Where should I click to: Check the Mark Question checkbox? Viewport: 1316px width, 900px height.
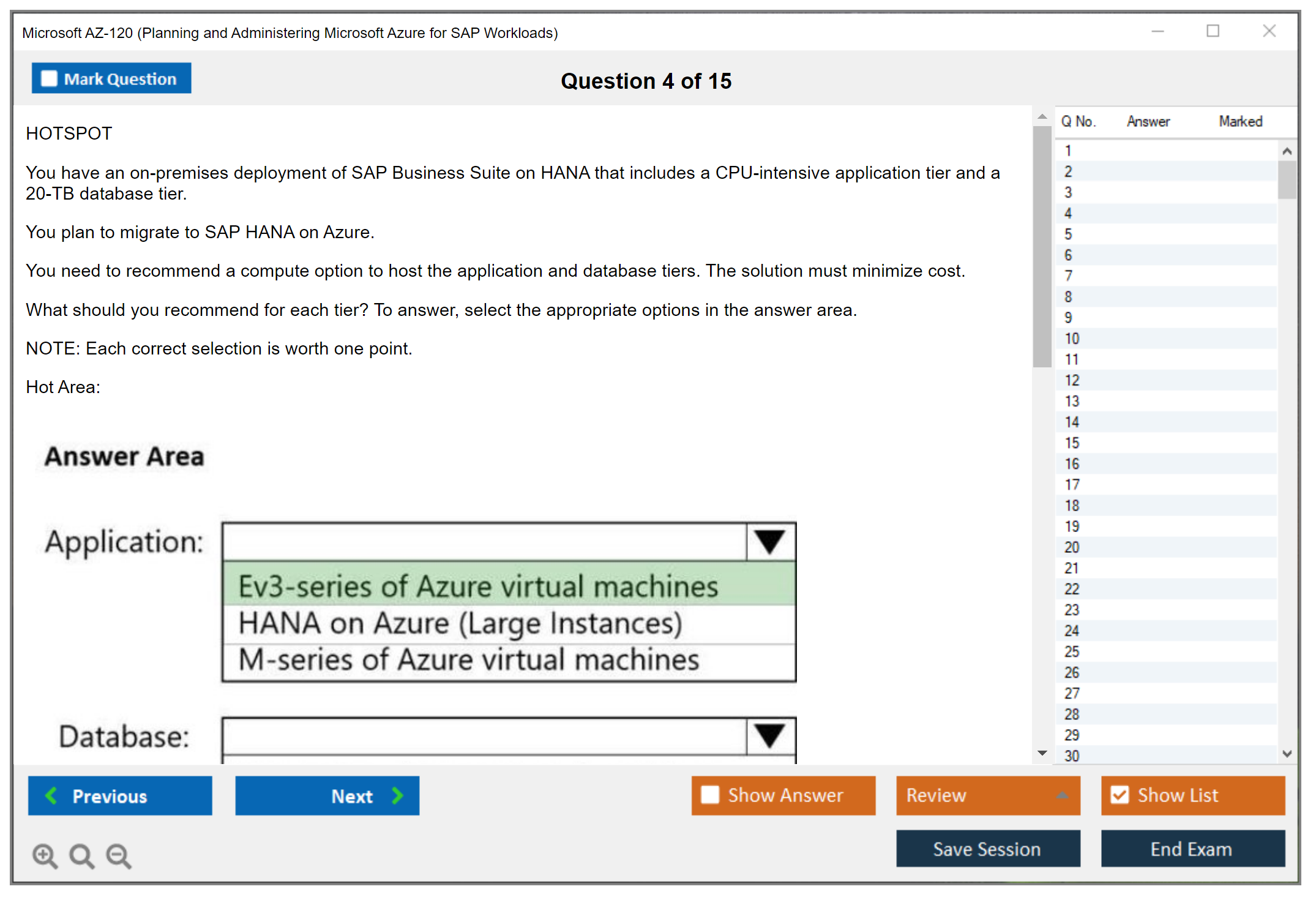click(x=49, y=78)
